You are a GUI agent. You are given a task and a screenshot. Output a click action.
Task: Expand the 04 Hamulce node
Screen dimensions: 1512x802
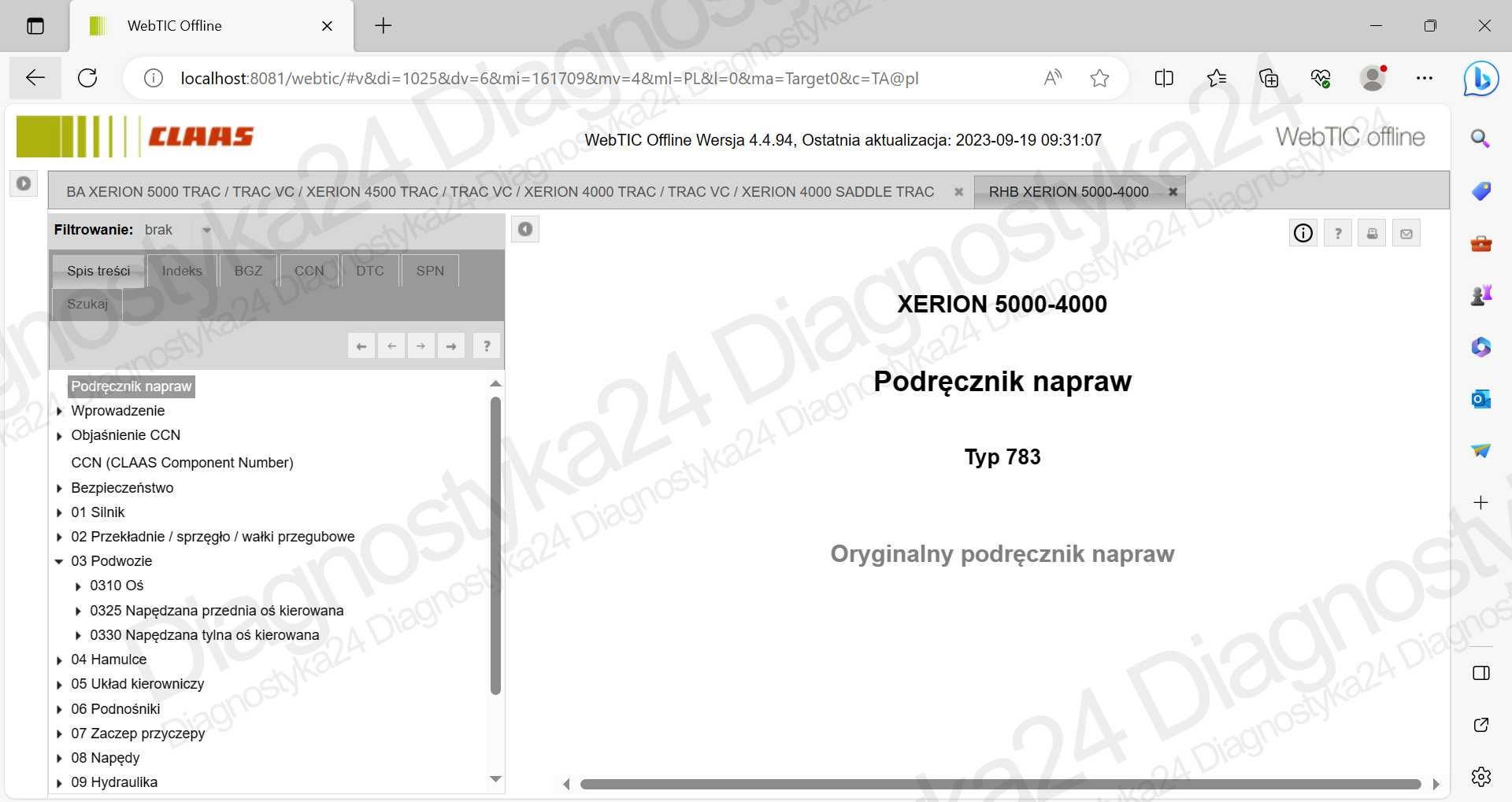tap(60, 660)
